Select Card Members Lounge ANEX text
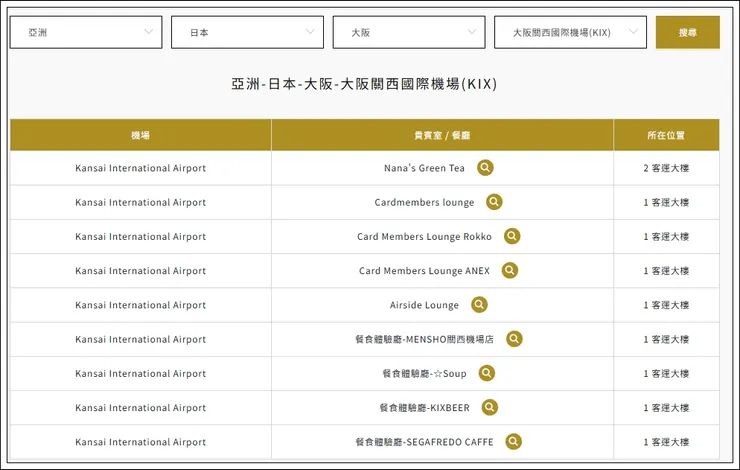Screen dimensions: 740x470 pos(424,271)
